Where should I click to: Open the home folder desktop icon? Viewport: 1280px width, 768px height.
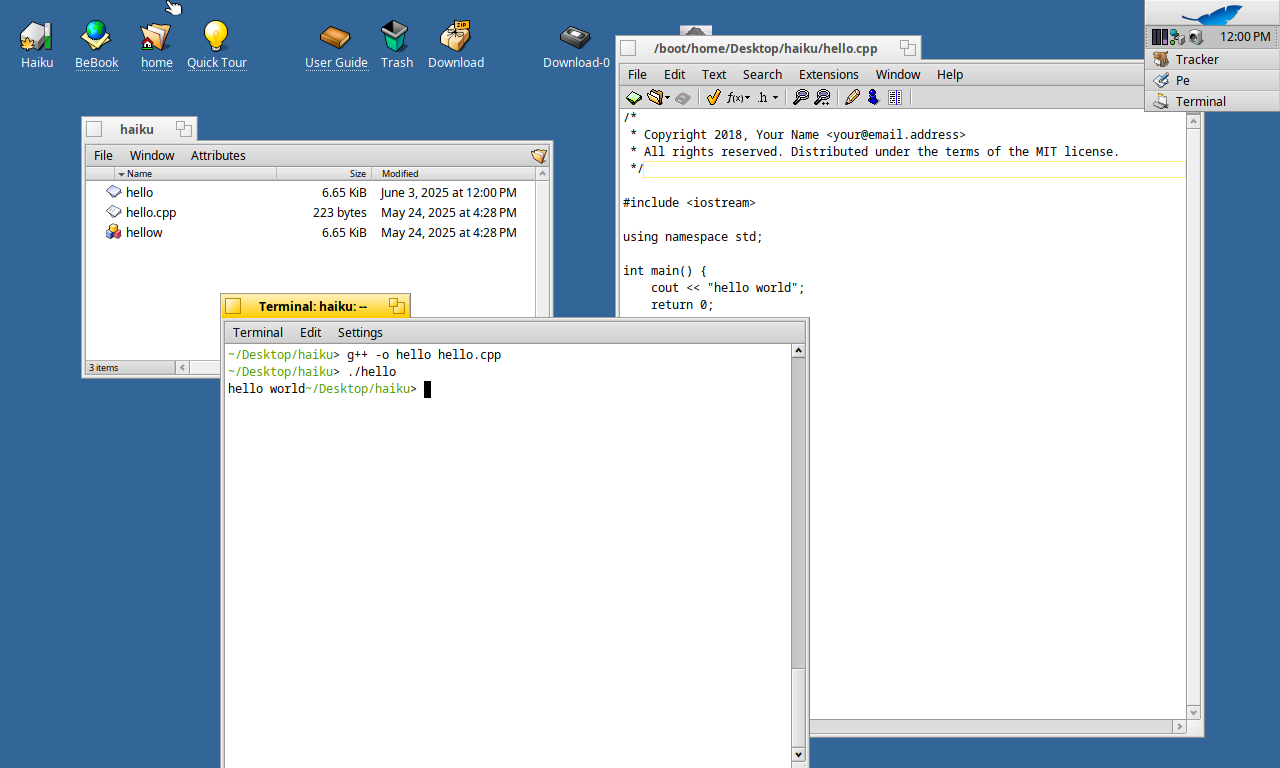(156, 37)
